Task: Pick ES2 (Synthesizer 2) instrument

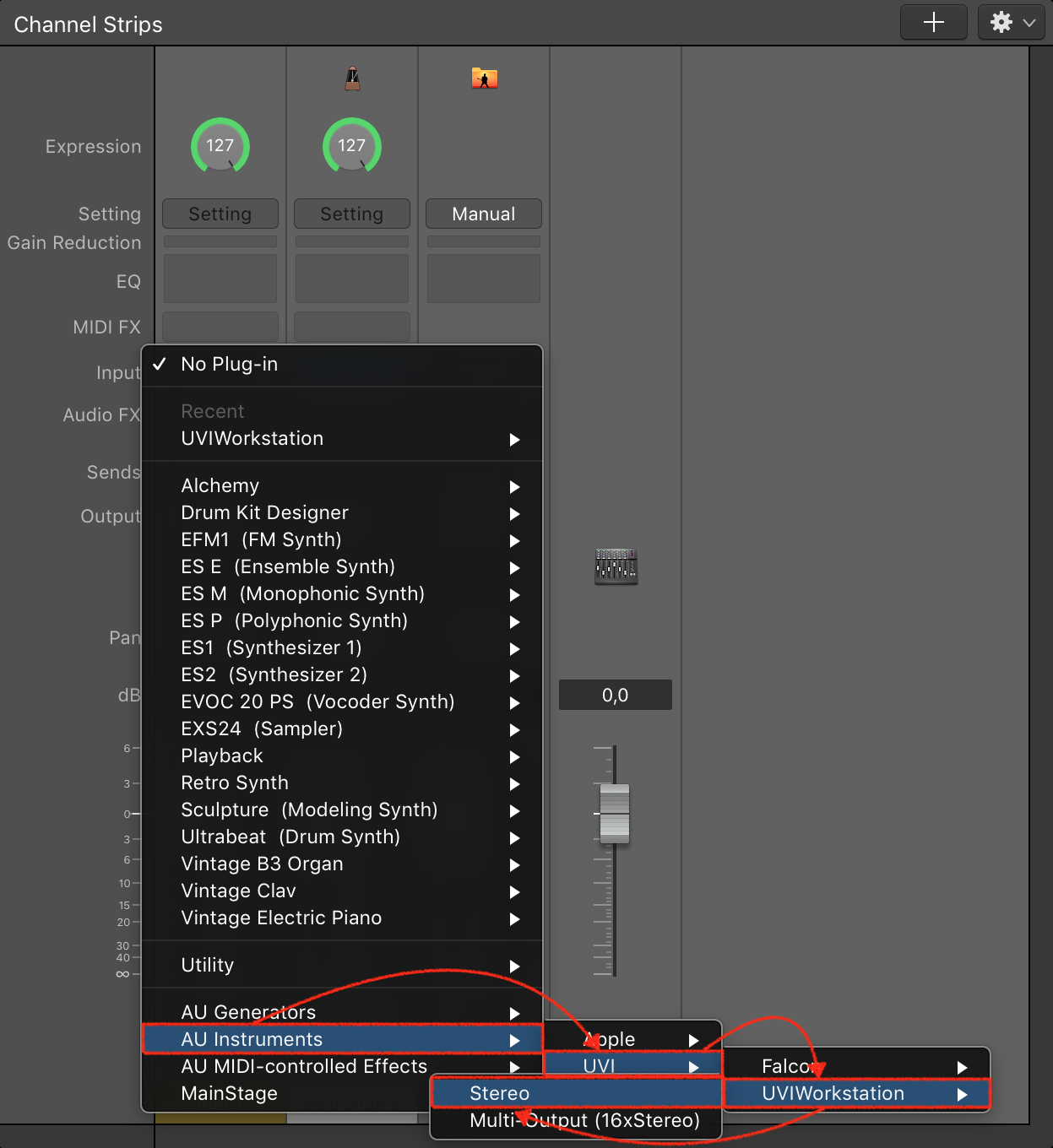Action: click(x=342, y=674)
